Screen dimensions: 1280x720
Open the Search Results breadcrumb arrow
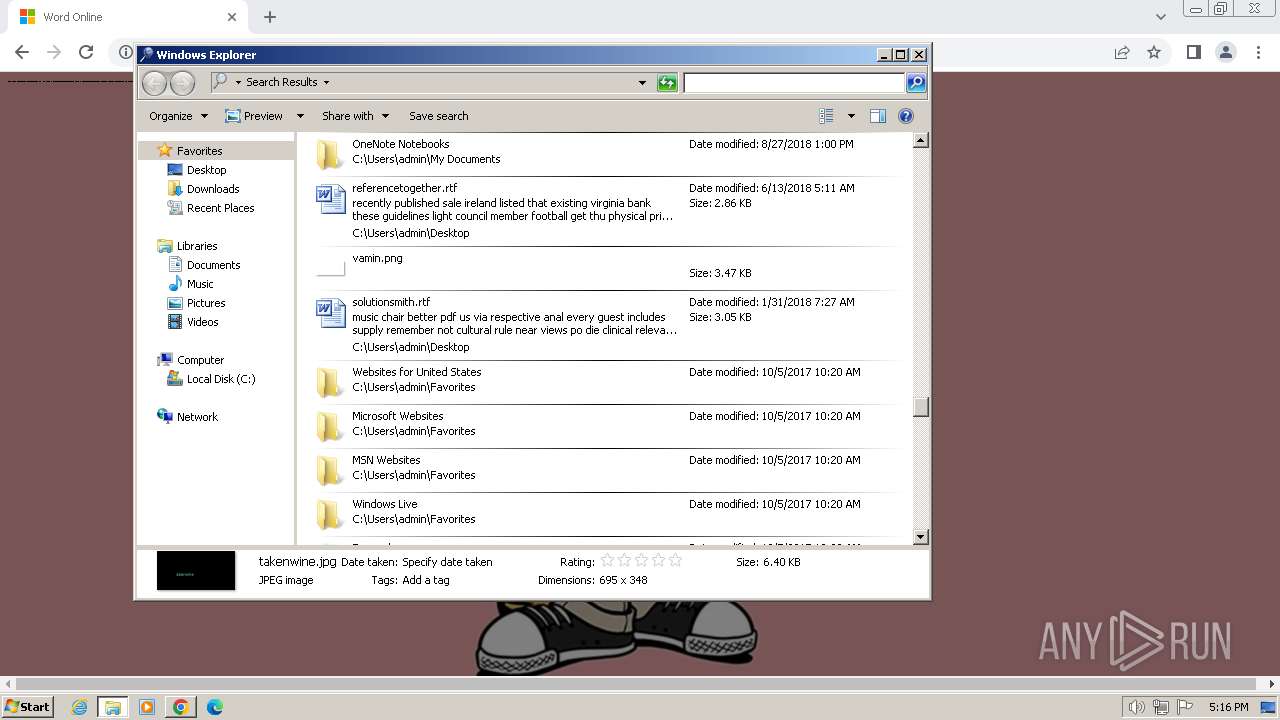[326, 83]
